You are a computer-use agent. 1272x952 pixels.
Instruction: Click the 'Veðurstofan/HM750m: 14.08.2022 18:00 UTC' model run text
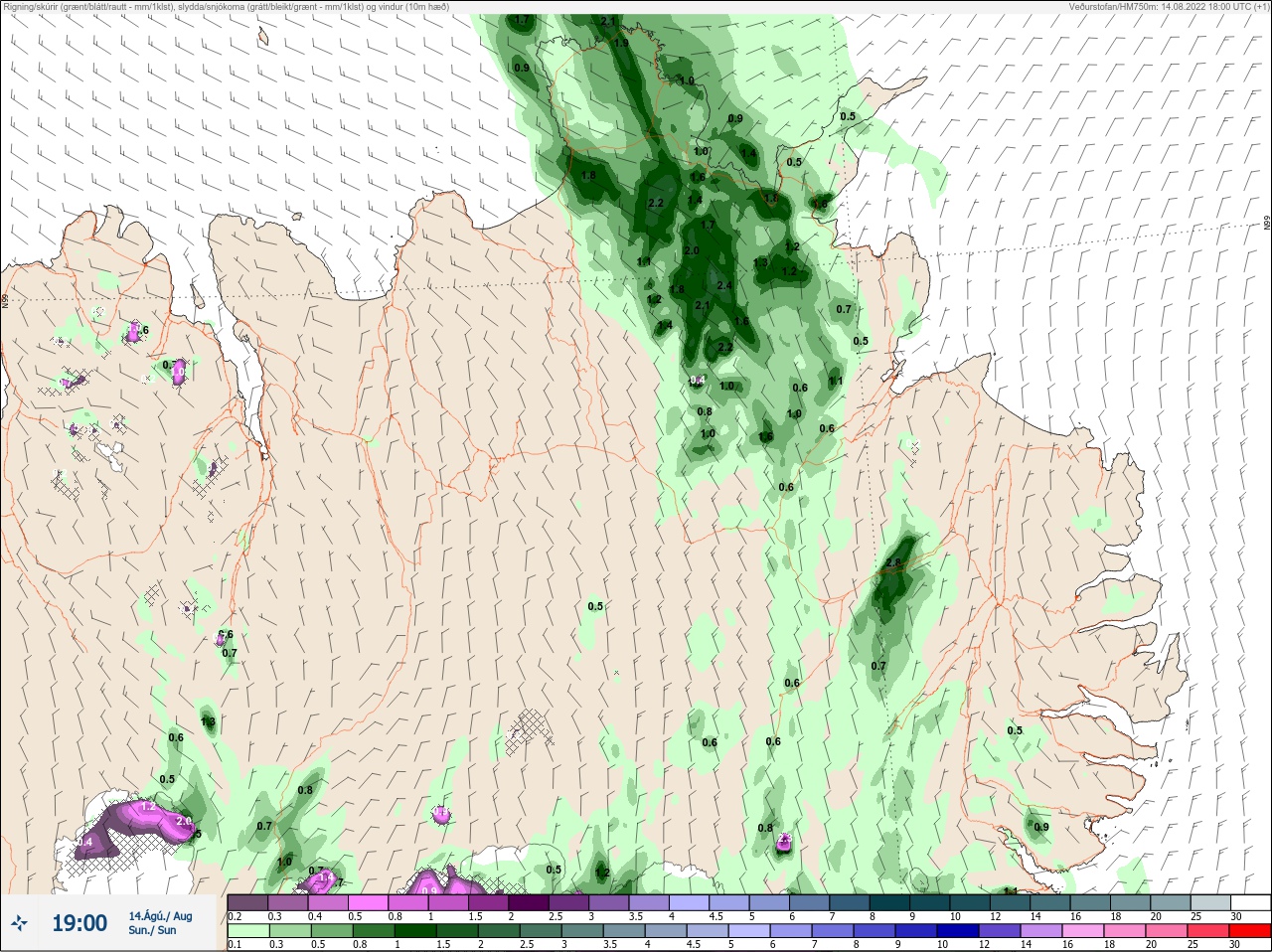point(1168,7)
